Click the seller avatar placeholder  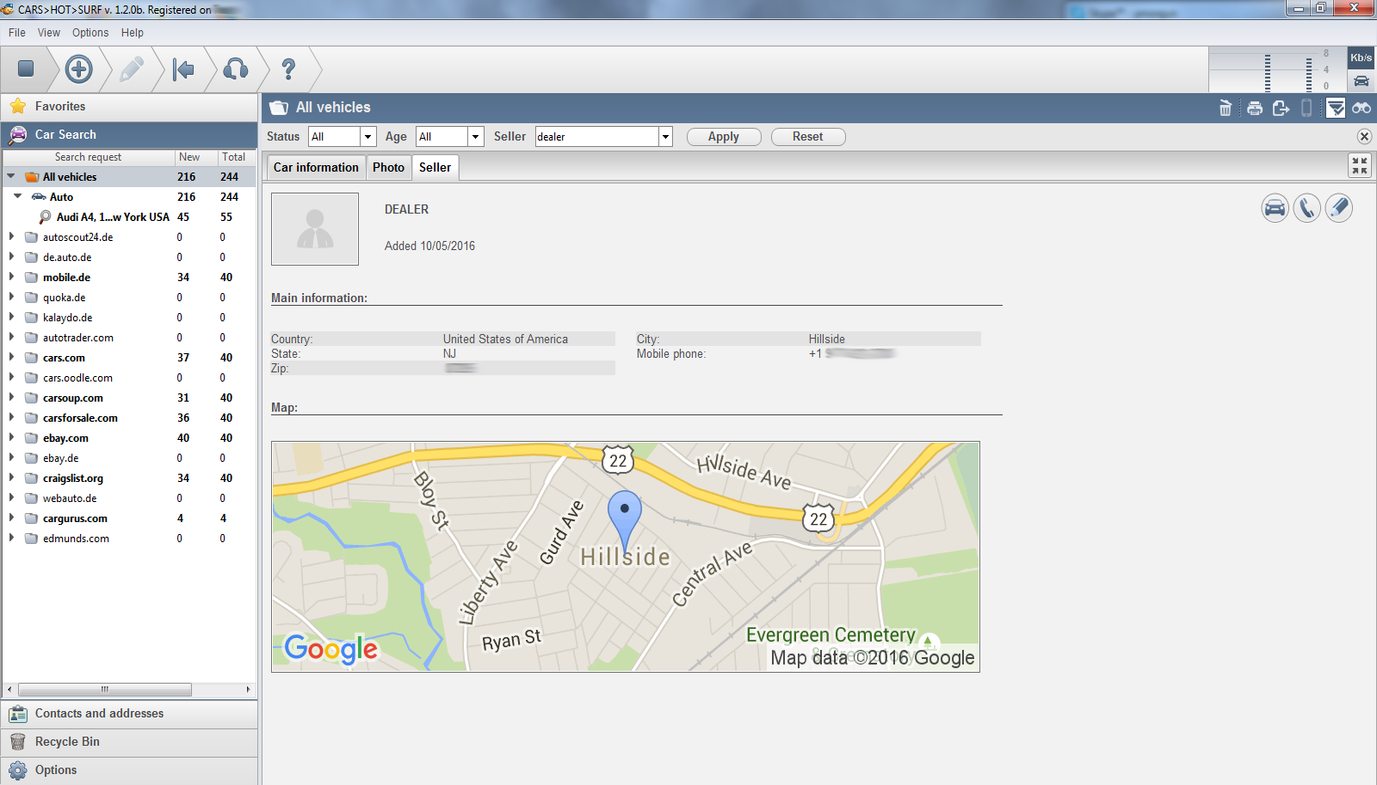point(315,229)
